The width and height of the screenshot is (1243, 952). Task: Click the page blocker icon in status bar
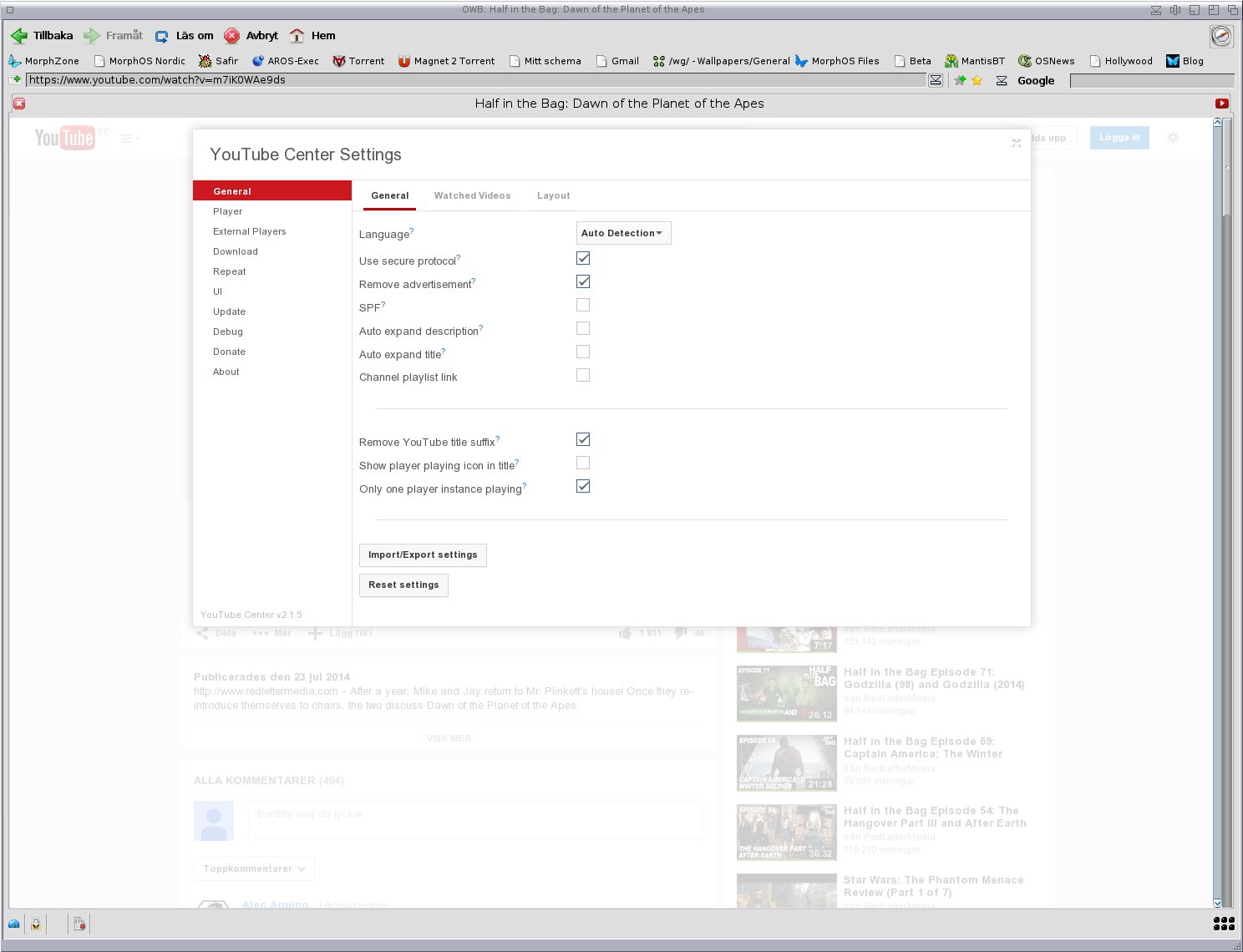79,924
